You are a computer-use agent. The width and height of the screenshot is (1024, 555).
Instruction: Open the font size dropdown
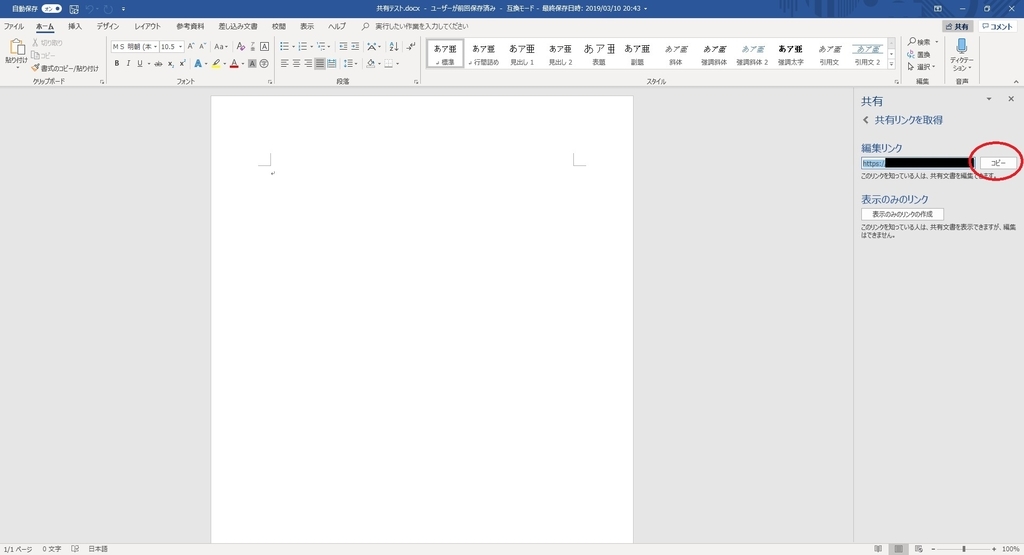click(x=180, y=46)
